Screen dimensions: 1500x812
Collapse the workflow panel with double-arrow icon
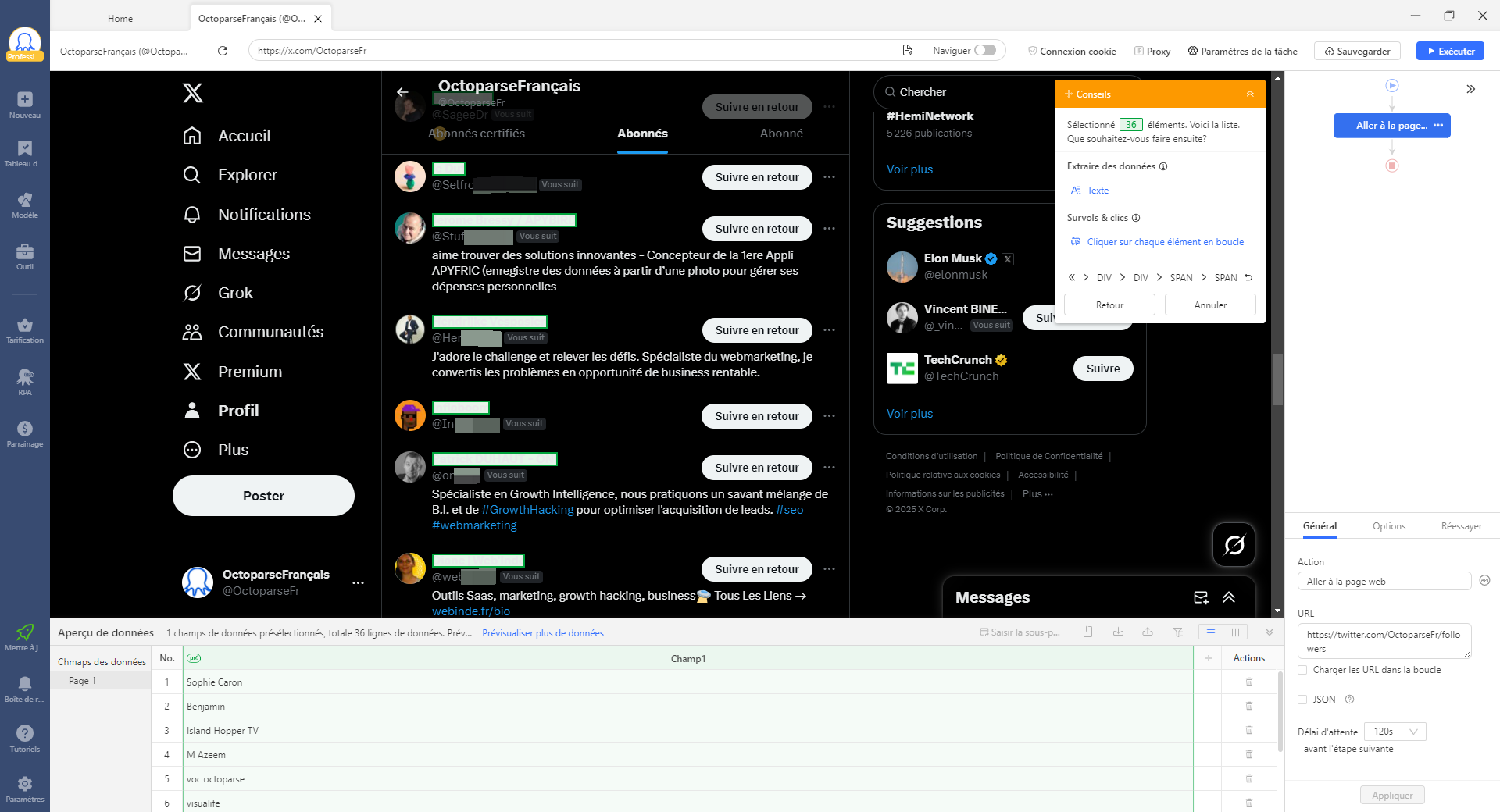click(1471, 89)
